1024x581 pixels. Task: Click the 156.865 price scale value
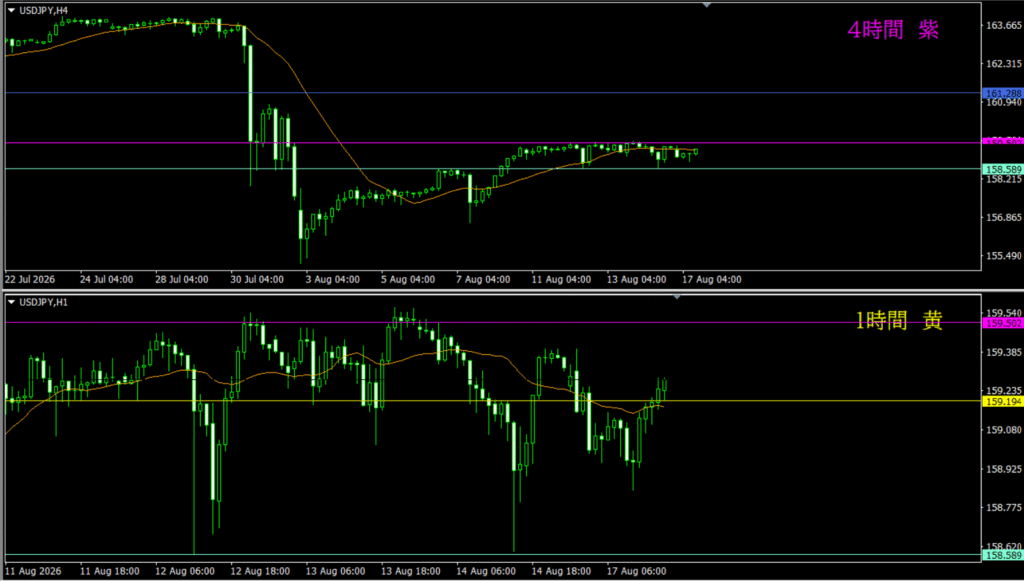point(1004,217)
